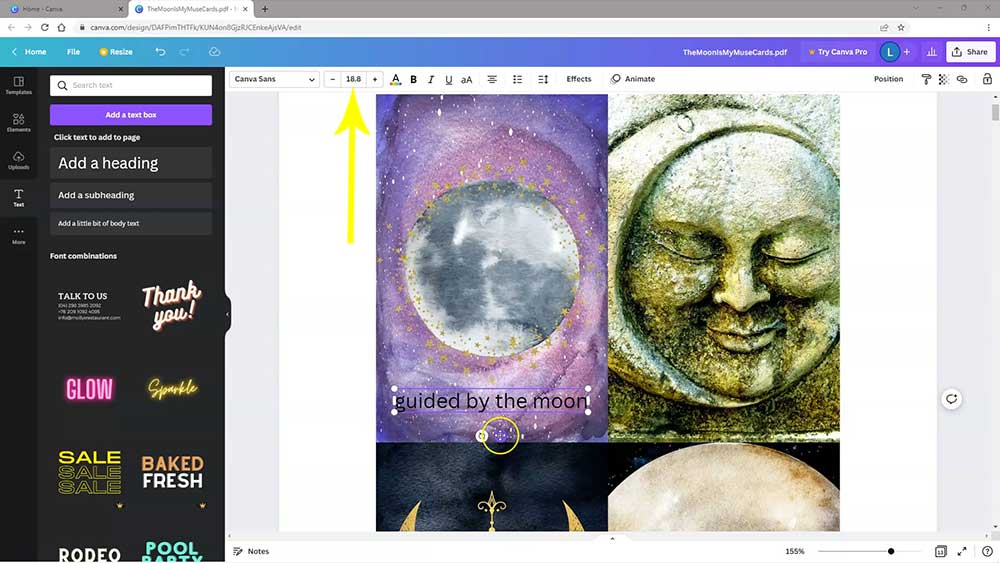This screenshot has height=563, width=1000.
Task: Select the Thank you font combination
Action: coord(172,305)
